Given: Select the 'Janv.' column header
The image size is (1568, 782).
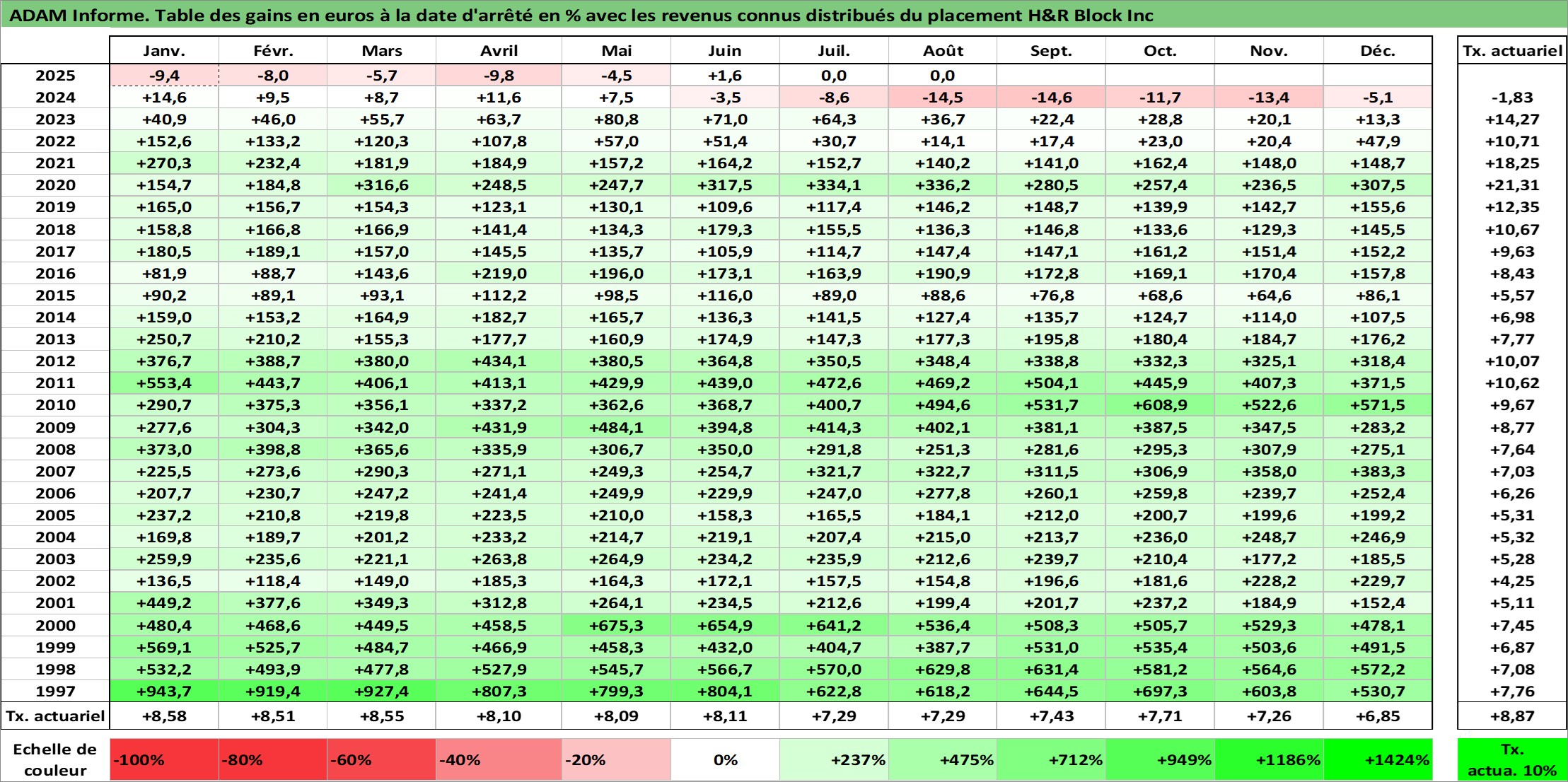Looking at the screenshot, I should pyautogui.click(x=164, y=50).
